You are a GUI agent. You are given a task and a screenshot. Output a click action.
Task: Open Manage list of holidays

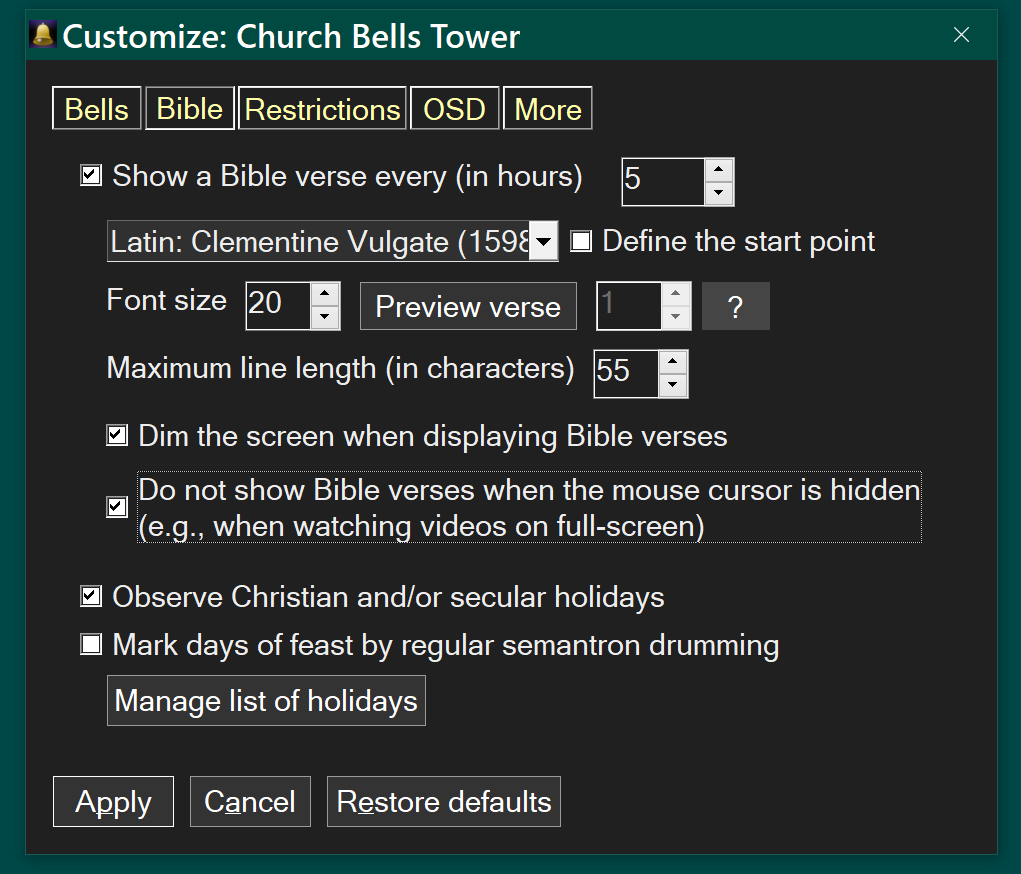click(x=266, y=701)
